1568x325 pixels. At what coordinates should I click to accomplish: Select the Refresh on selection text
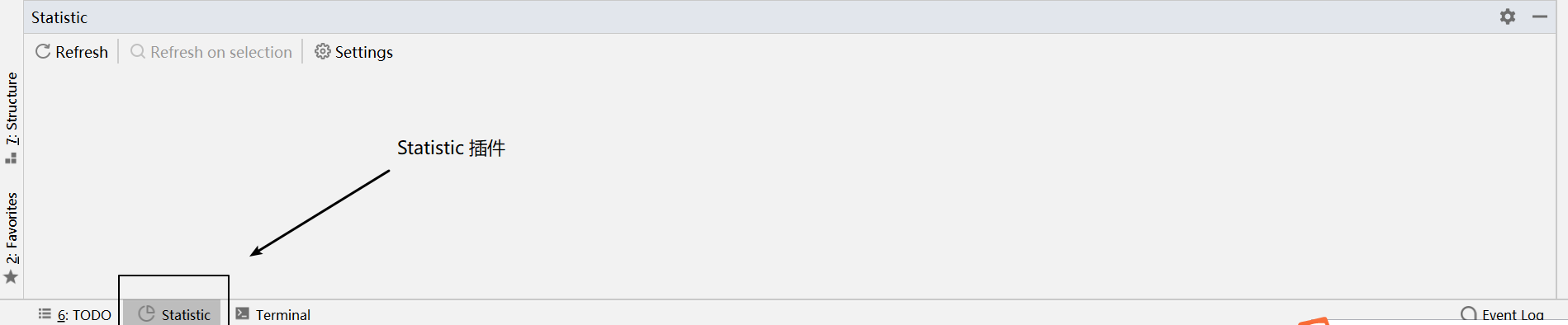click(221, 52)
